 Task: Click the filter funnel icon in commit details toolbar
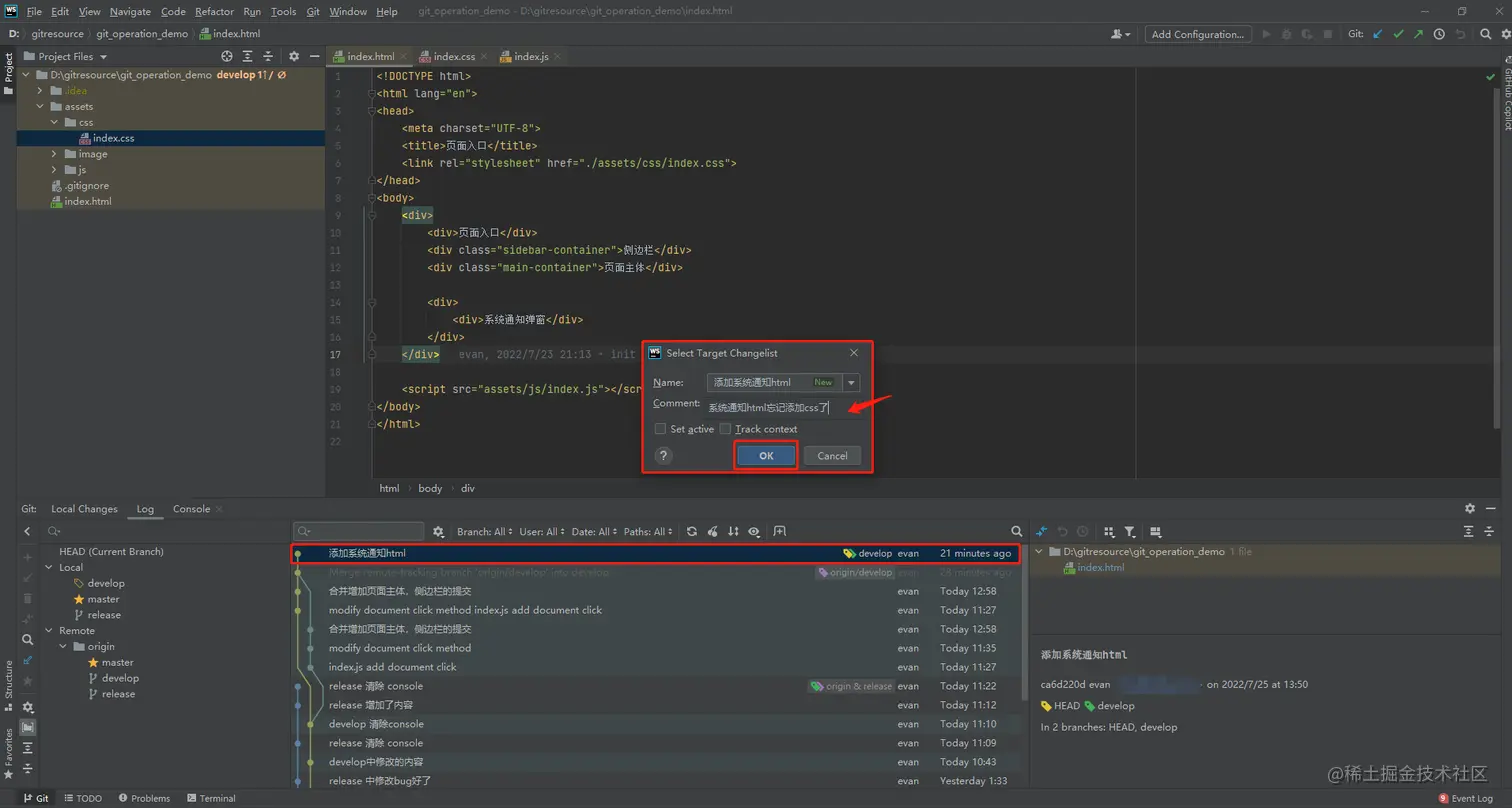pyautogui.click(x=1129, y=532)
